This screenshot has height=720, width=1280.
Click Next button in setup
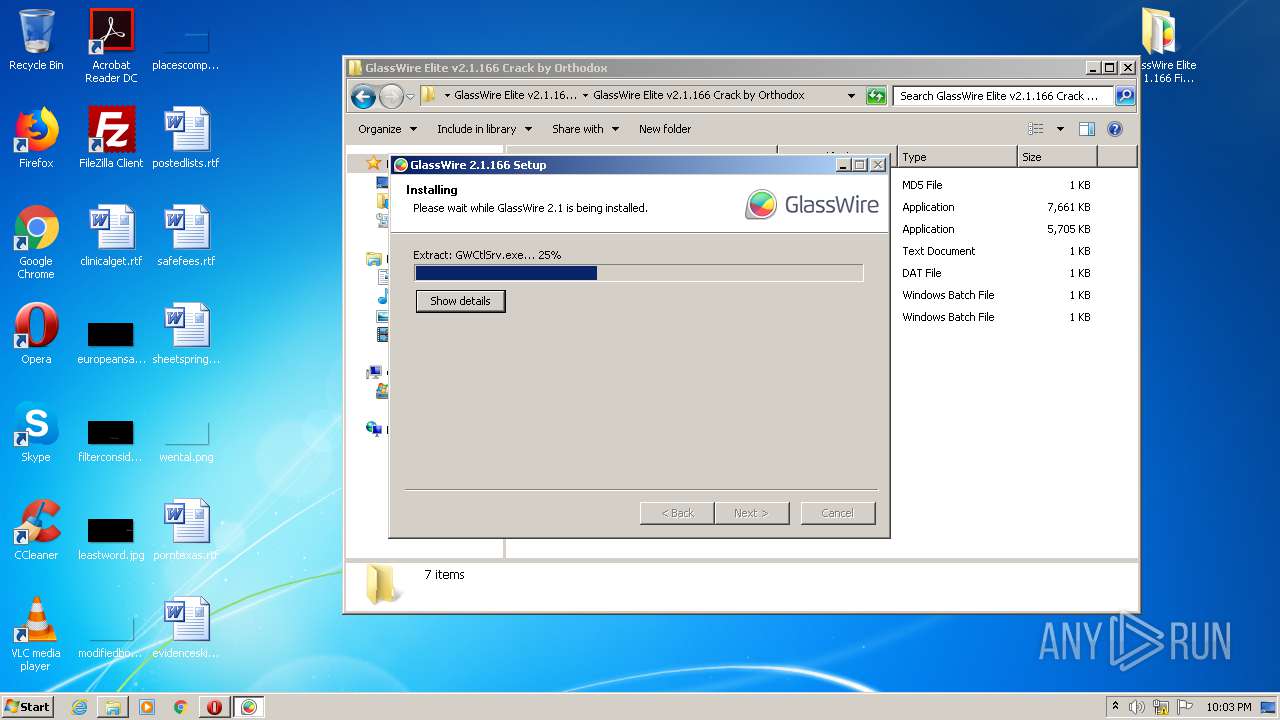751,513
